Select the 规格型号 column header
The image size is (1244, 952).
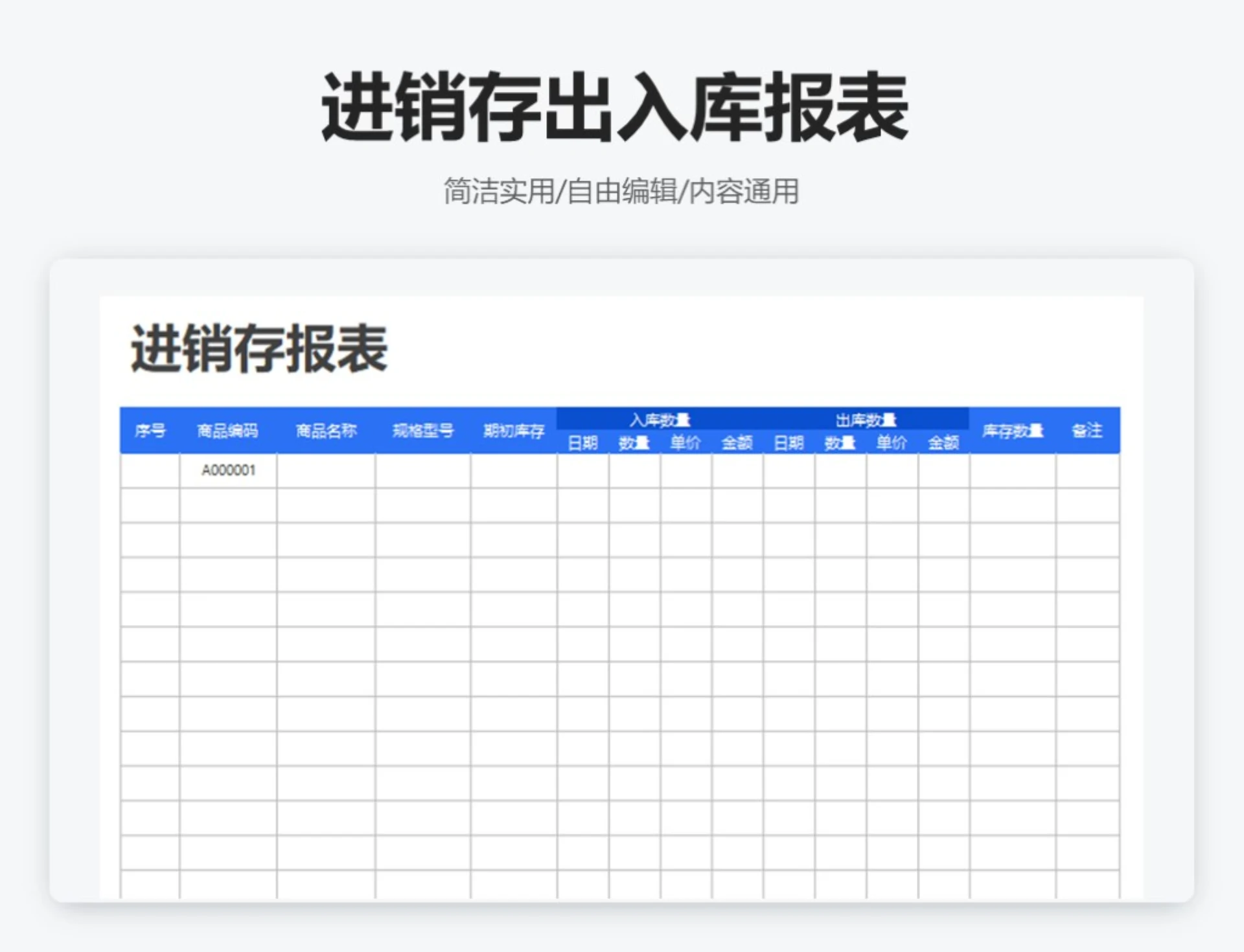point(422,429)
